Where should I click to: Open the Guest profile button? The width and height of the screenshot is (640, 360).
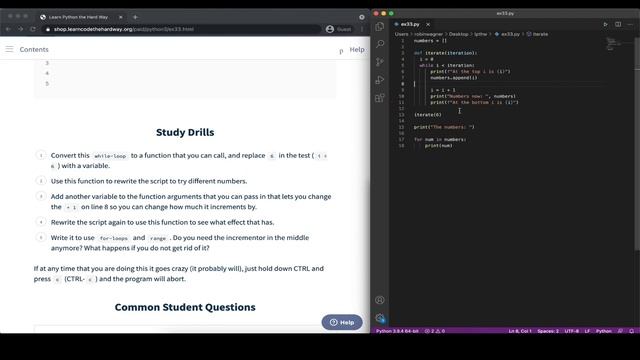(339, 29)
